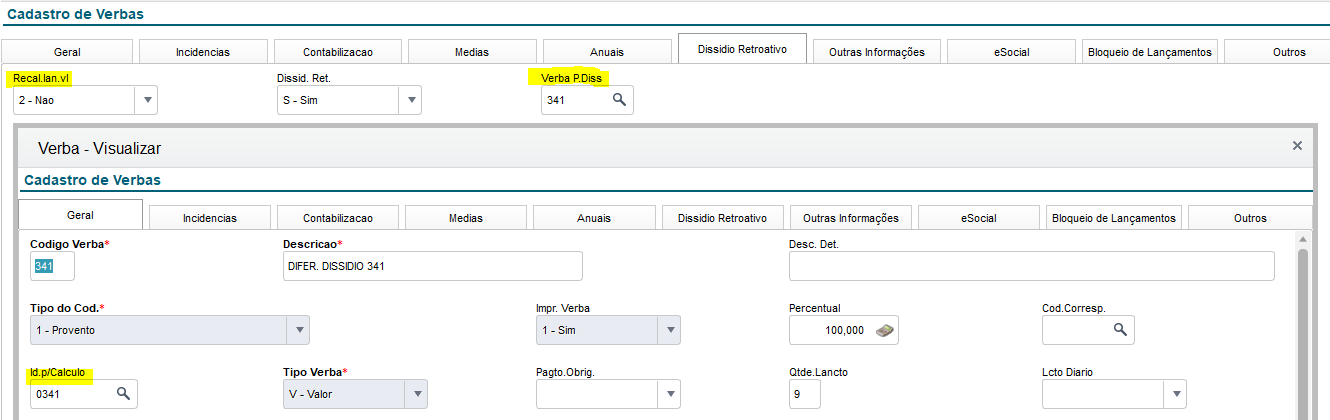
Task: Expand the Pagto.Obrig. dropdown
Action: point(669,394)
